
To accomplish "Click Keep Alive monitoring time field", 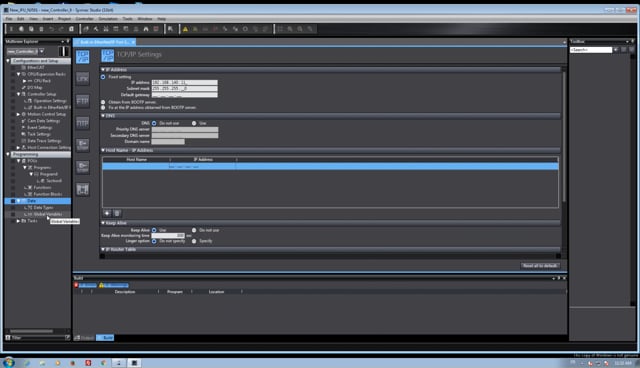I will pos(168,235).
